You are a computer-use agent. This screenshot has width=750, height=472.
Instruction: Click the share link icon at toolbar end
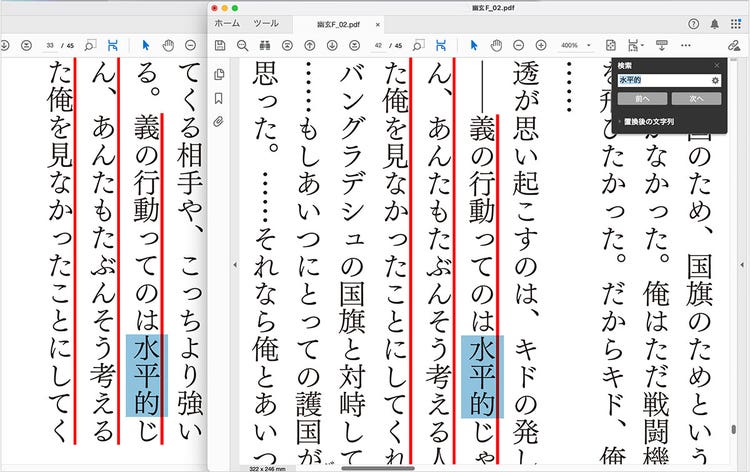point(734,45)
